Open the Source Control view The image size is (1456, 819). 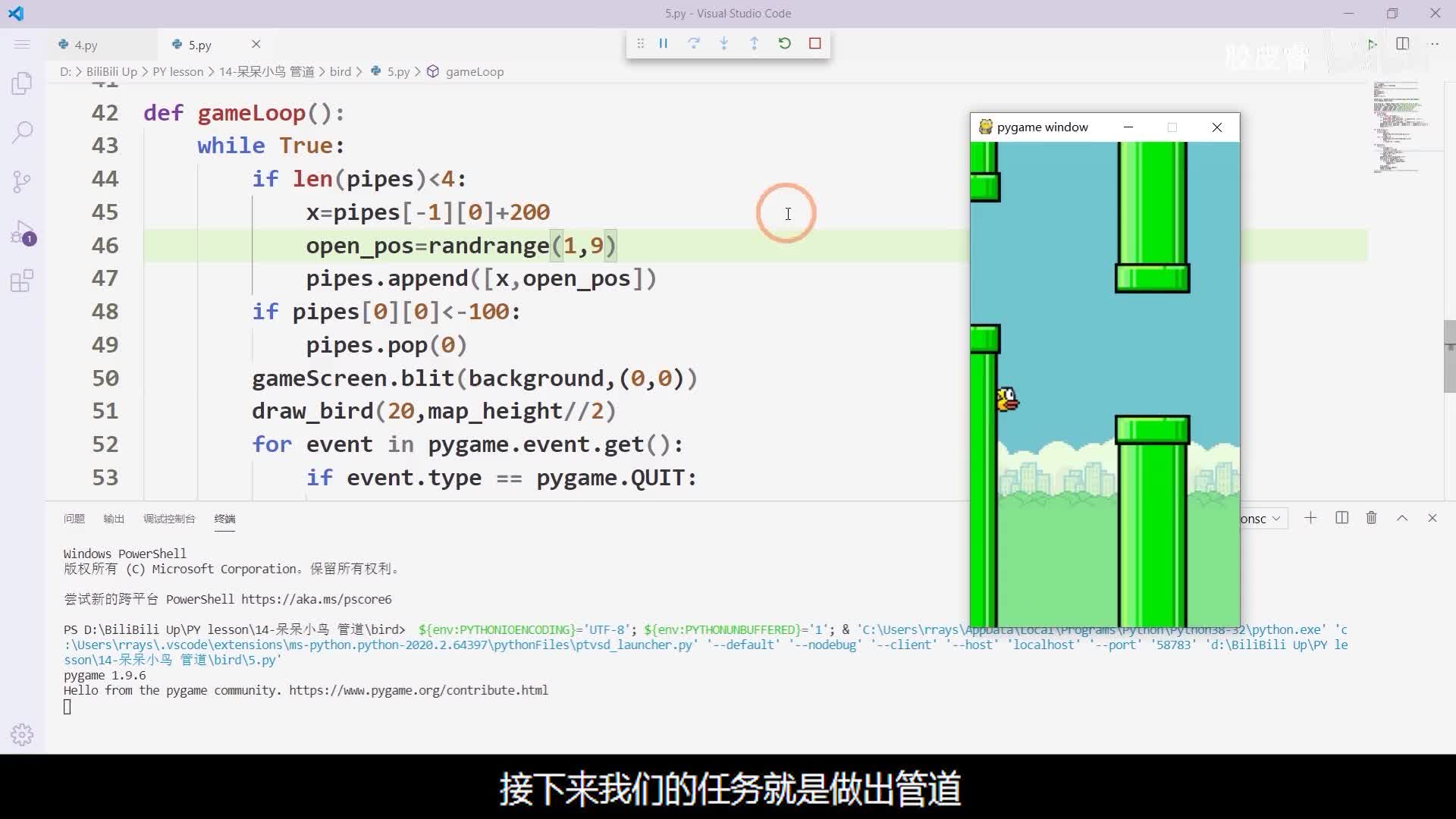[22, 182]
